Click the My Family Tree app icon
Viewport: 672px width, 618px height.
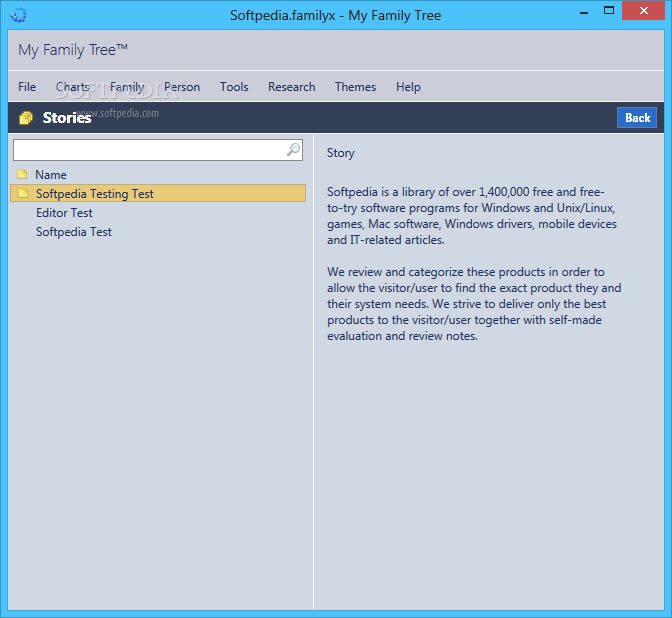[x=18, y=15]
